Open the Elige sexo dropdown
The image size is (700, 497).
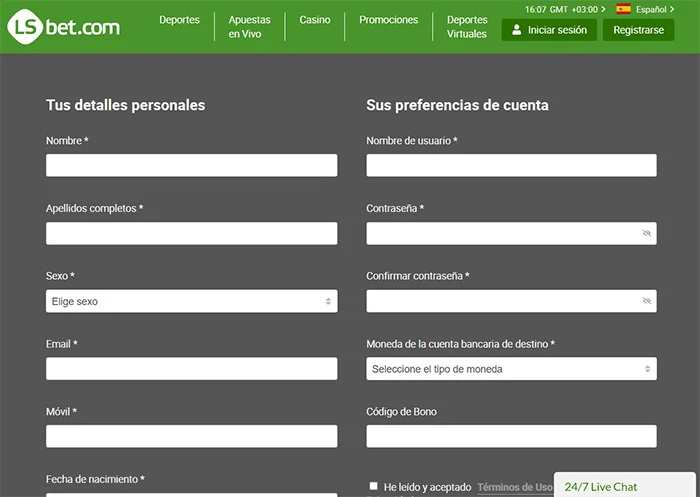(191, 301)
